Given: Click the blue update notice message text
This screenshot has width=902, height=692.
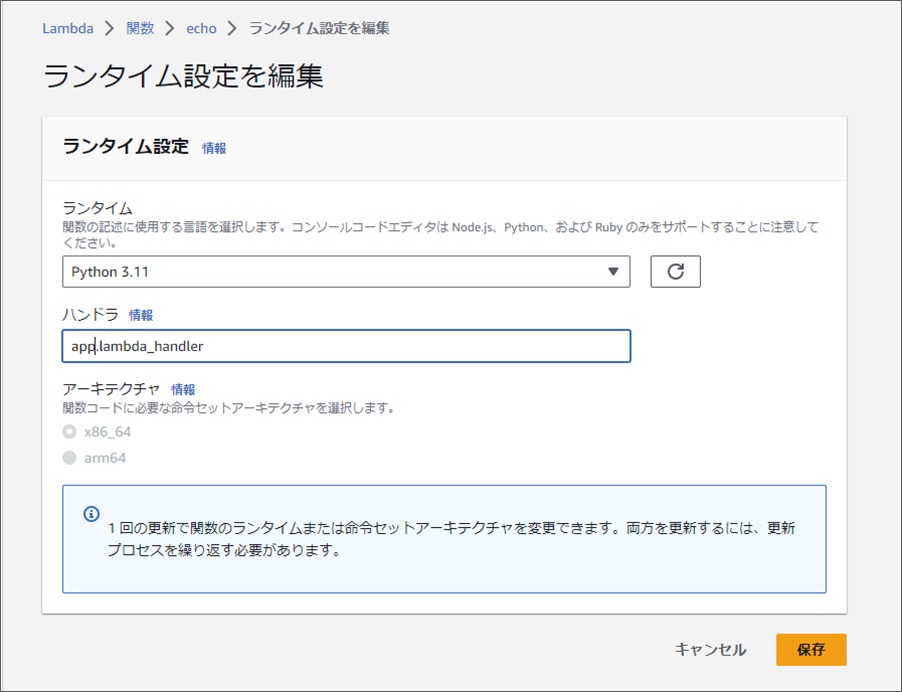Looking at the screenshot, I should [450, 538].
